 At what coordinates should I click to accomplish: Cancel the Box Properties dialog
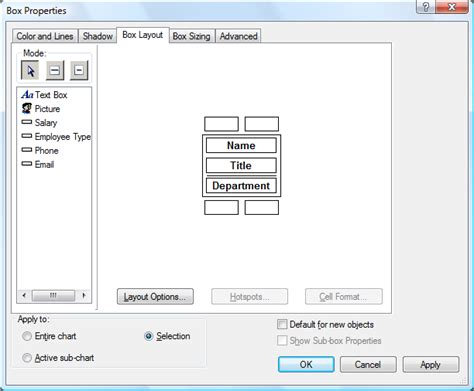tap(368, 364)
